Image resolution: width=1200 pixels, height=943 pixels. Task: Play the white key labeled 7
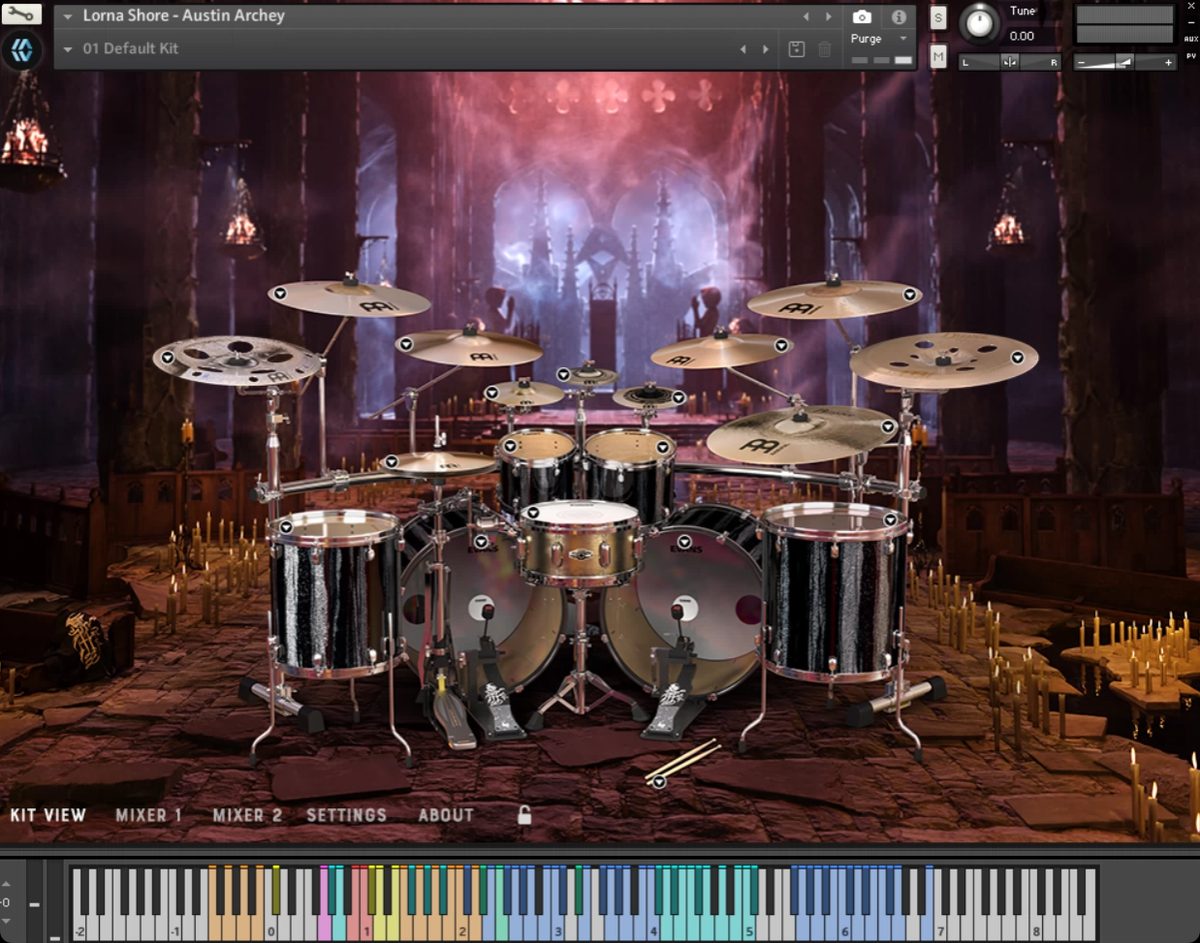point(940,926)
